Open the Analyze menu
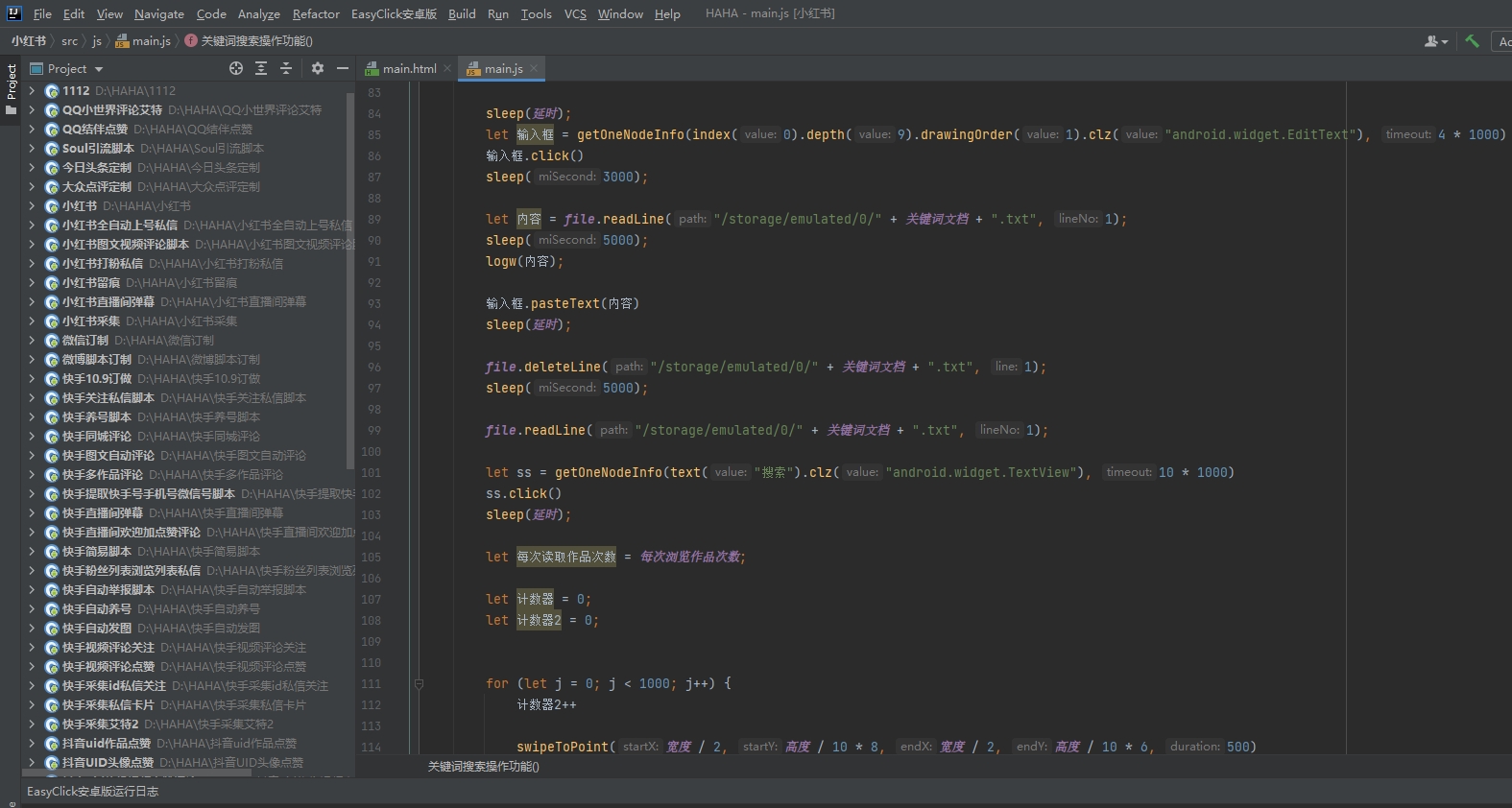1512x808 pixels. (x=259, y=13)
